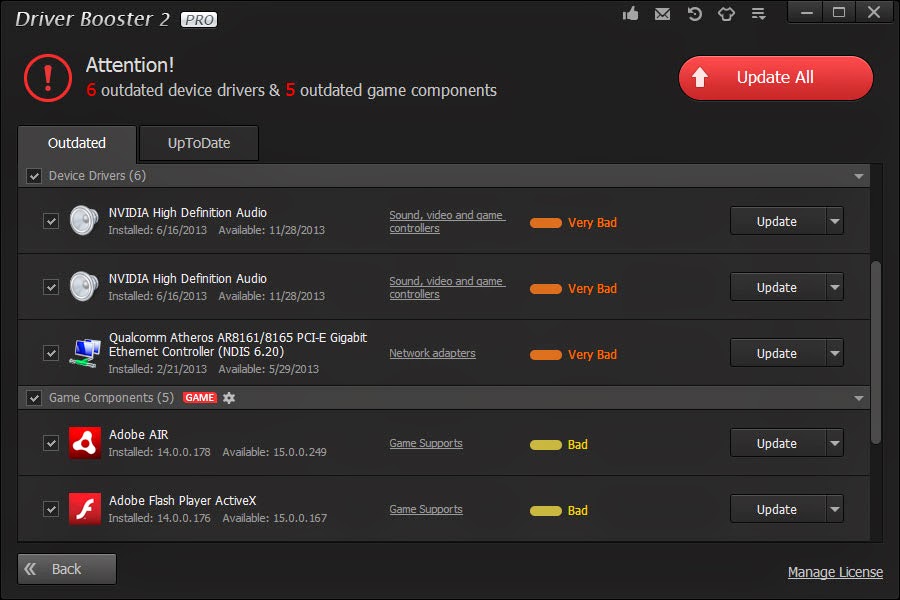Open second Sound, video and game controllers link
The height and width of the screenshot is (600, 900).
pos(447,288)
